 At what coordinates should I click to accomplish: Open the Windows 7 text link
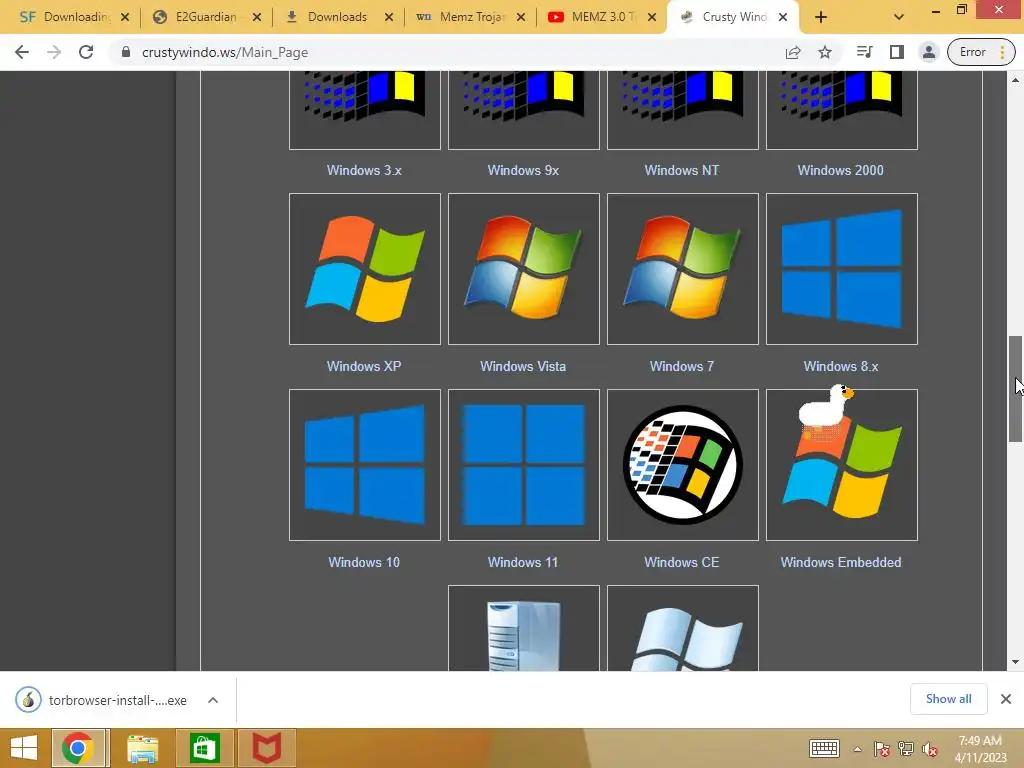[x=682, y=366]
